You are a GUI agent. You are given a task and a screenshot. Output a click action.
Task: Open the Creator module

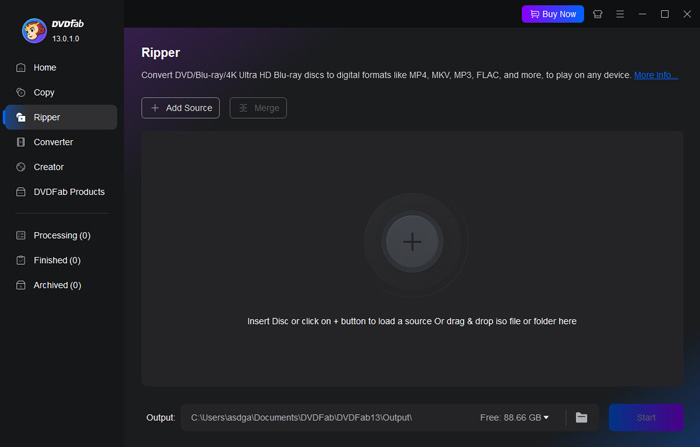coord(60,167)
